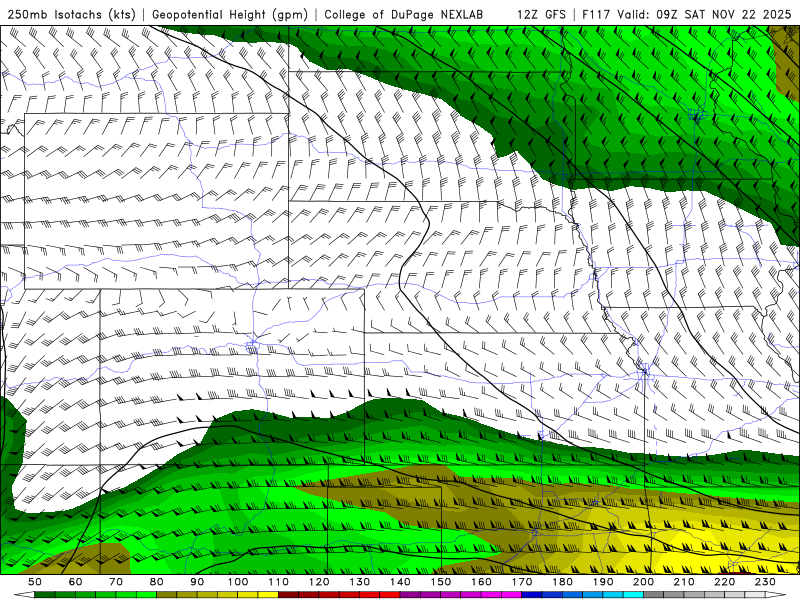This screenshot has width=800, height=600.
Task: Pick the 120 label on the isotach scale
Action: tap(319, 582)
